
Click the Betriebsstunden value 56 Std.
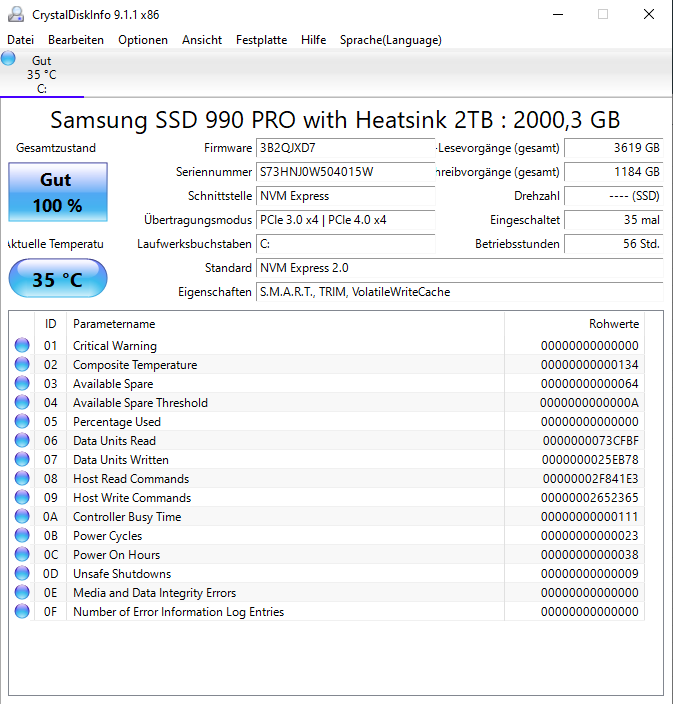[614, 244]
